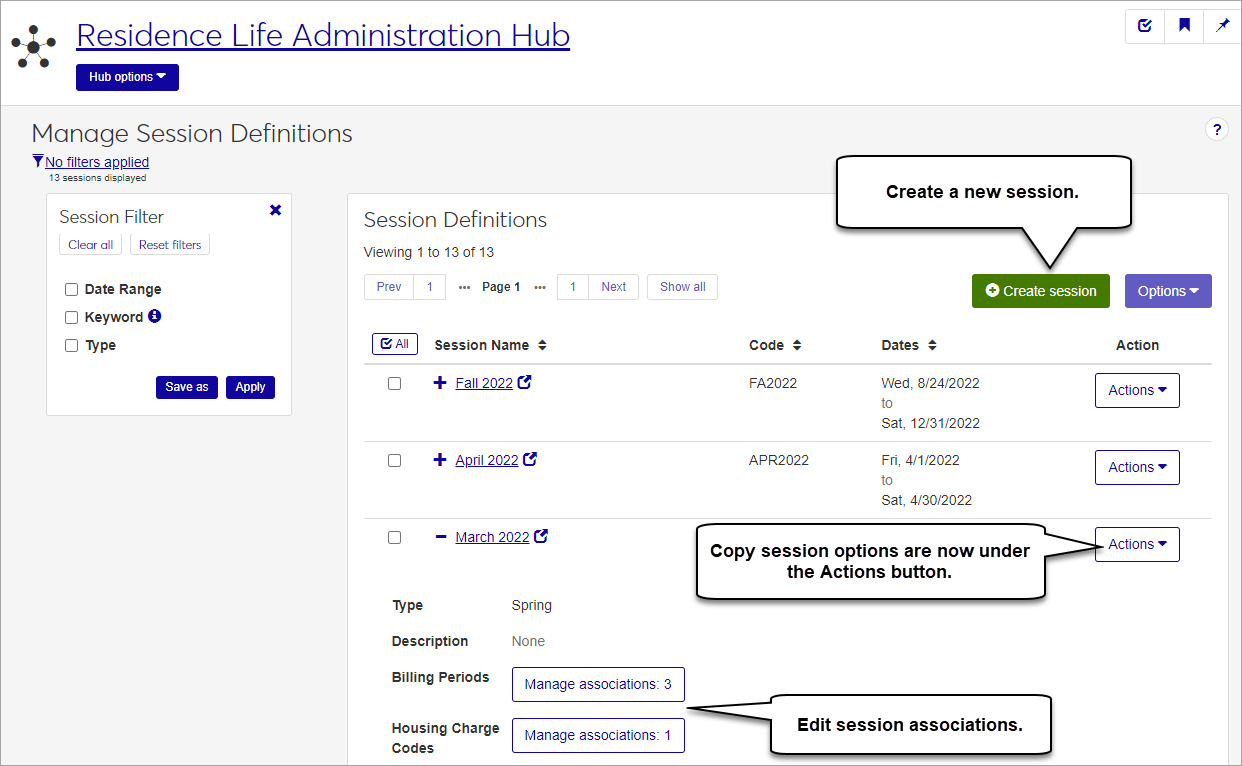Open the Hub options dropdown
Viewport: 1242px width, 766px height.
[x=127, y=77]
